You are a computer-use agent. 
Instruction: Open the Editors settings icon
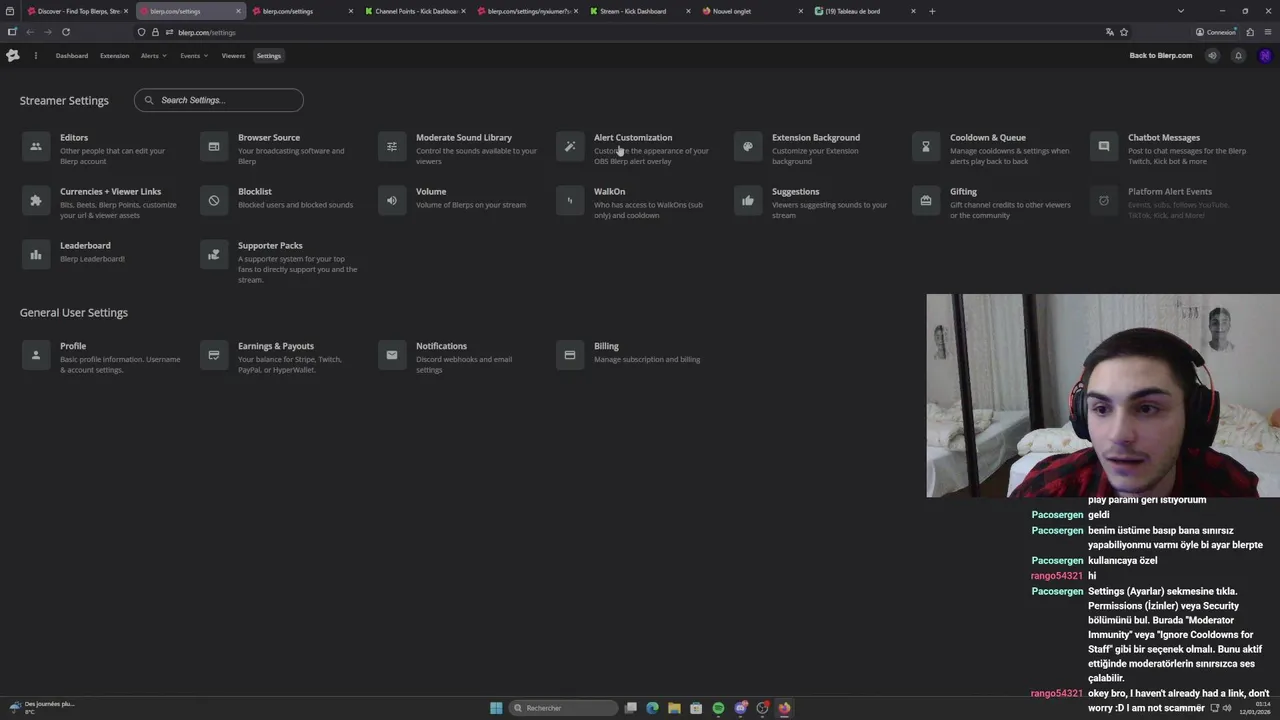36,147
